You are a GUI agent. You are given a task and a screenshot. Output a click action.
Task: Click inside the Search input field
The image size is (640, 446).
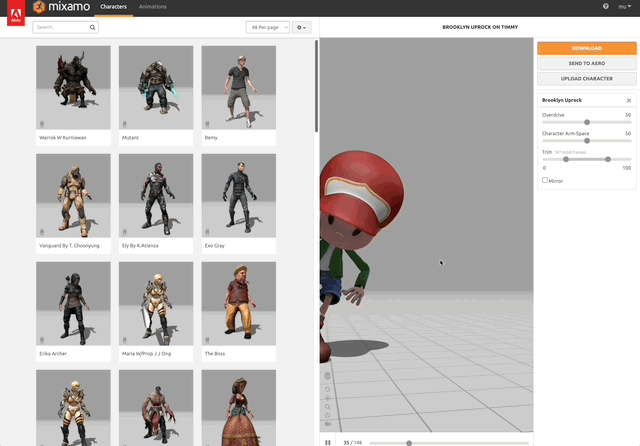65,27
